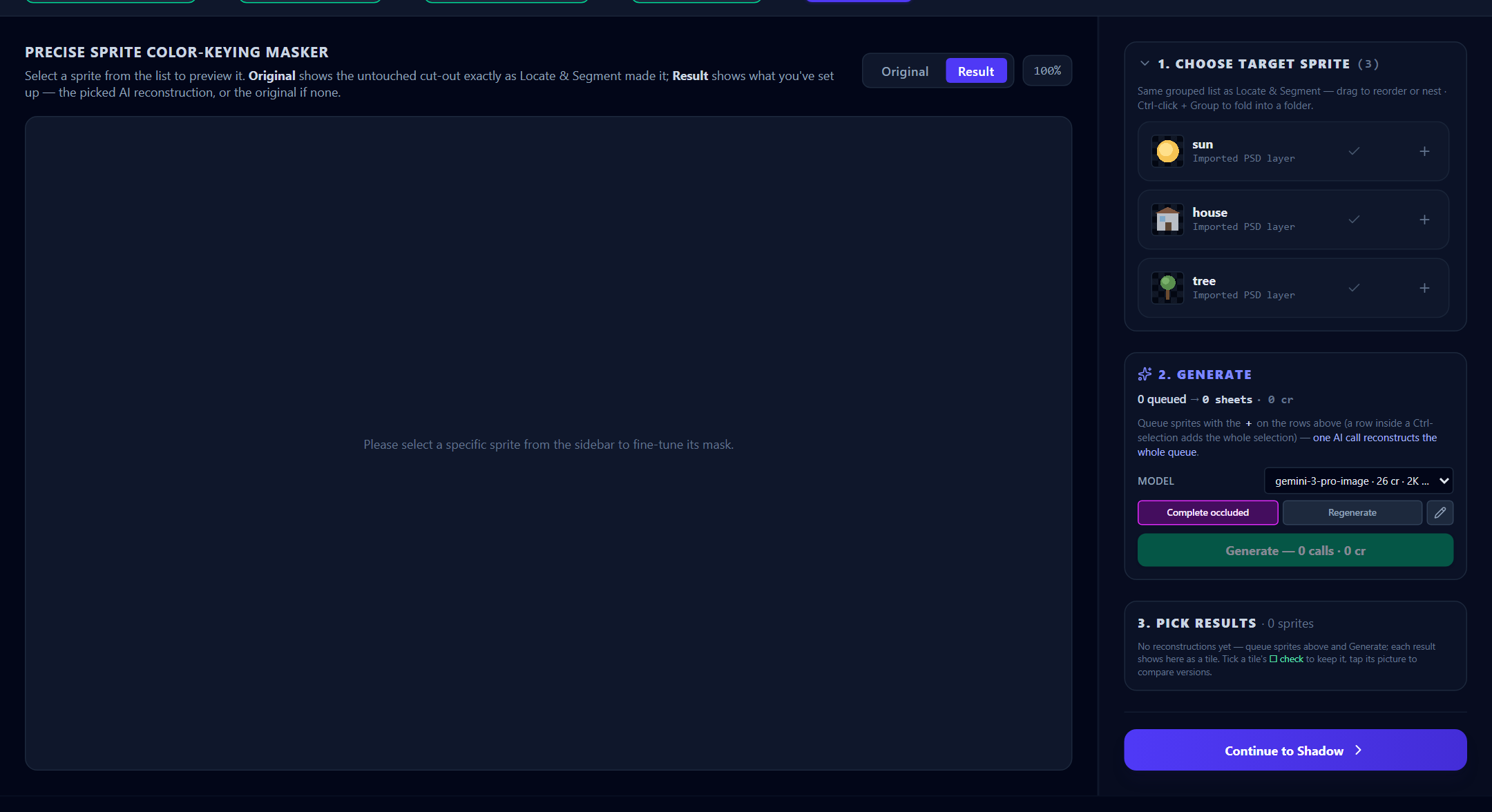
Task: Toggle the checkmark on the sun row
Action: (1354, 151)
